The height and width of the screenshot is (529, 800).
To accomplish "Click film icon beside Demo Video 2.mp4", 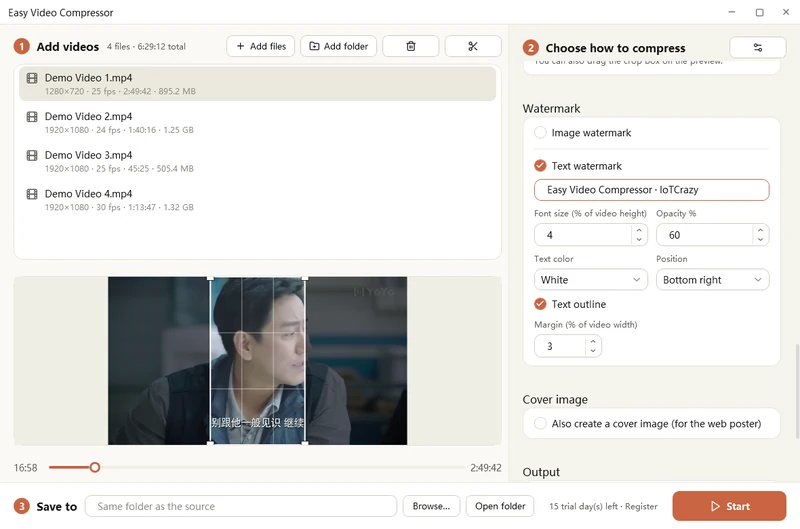I will coord(32,117).
